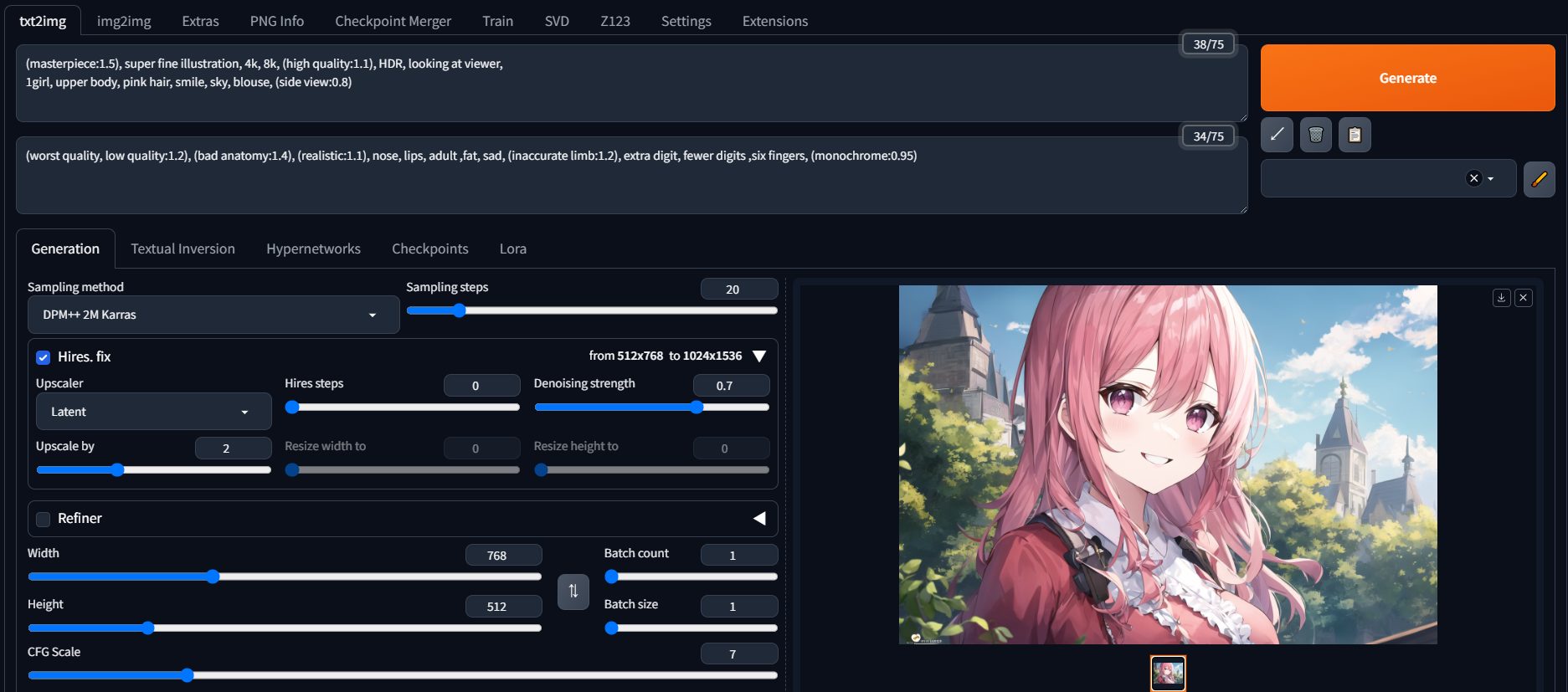The width and height of the screenshot is (1568, 692).
Task: Switch to the img2img tab
Action: (124, 21)
